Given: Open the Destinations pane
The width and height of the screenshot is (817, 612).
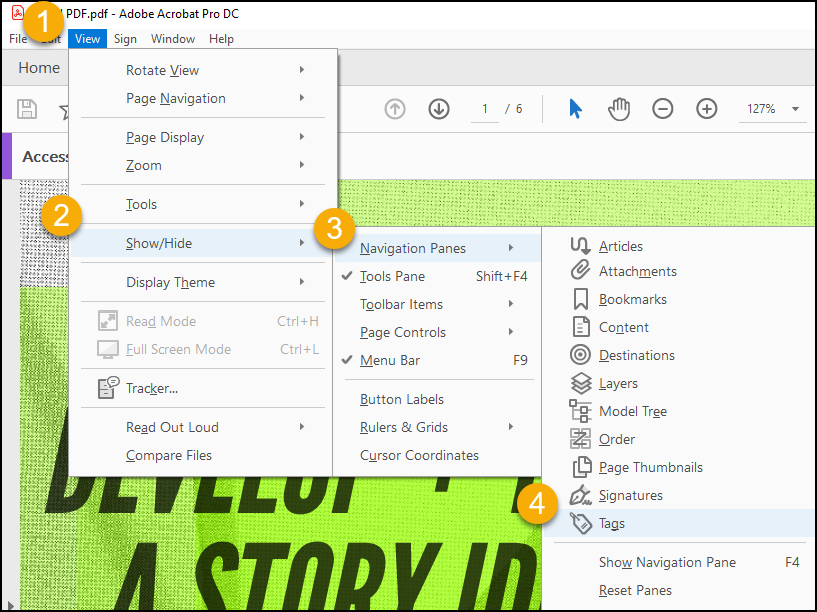Looking at the screenshot, I should coord(679,355).
